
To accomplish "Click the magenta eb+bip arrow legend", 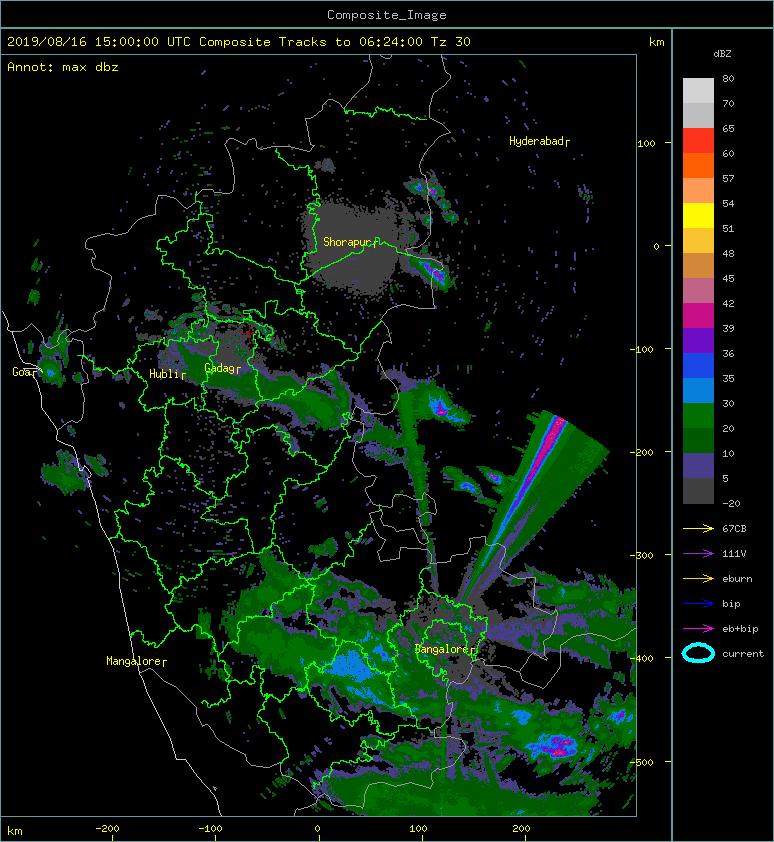I will pos(698,629).
